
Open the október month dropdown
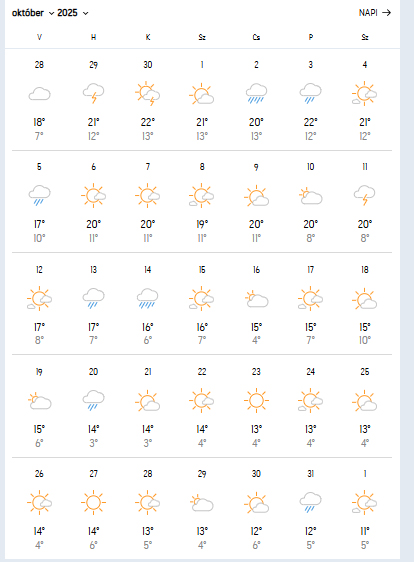pos(33,13)
